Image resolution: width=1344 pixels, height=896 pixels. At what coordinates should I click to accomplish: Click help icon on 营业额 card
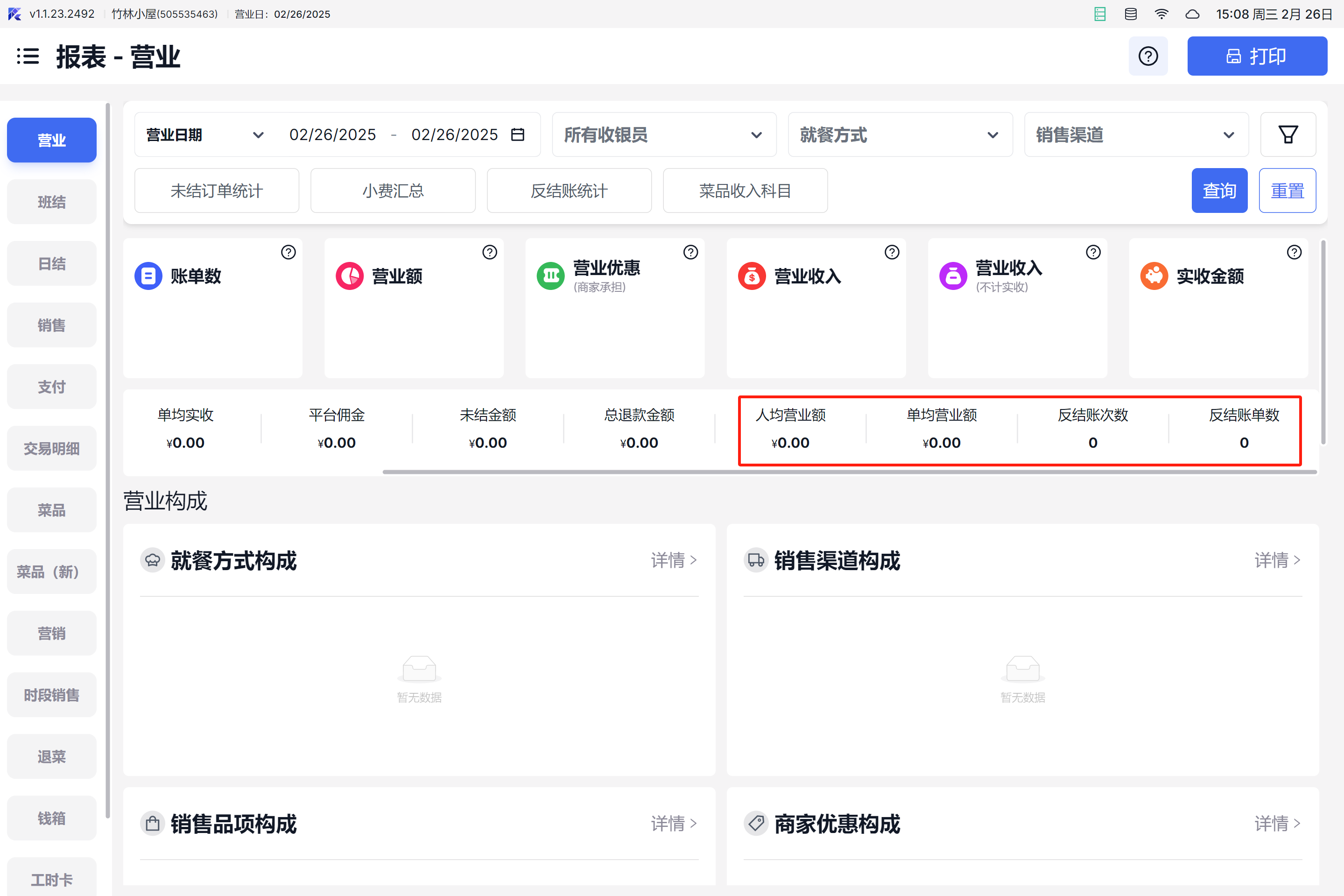click(x=490, y=252)
